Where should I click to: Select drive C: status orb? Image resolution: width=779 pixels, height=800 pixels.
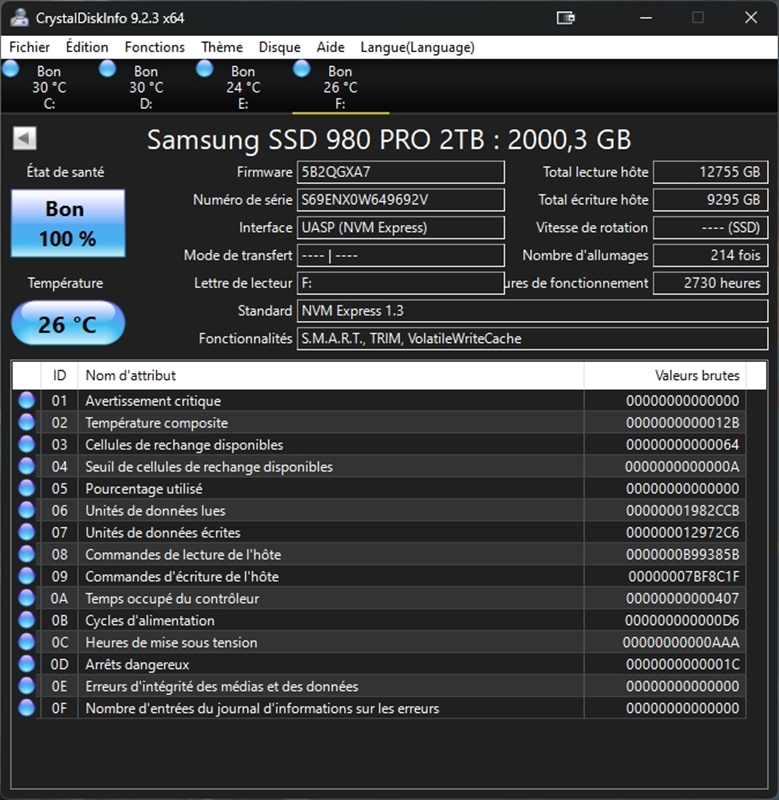[x=11, y=69]
